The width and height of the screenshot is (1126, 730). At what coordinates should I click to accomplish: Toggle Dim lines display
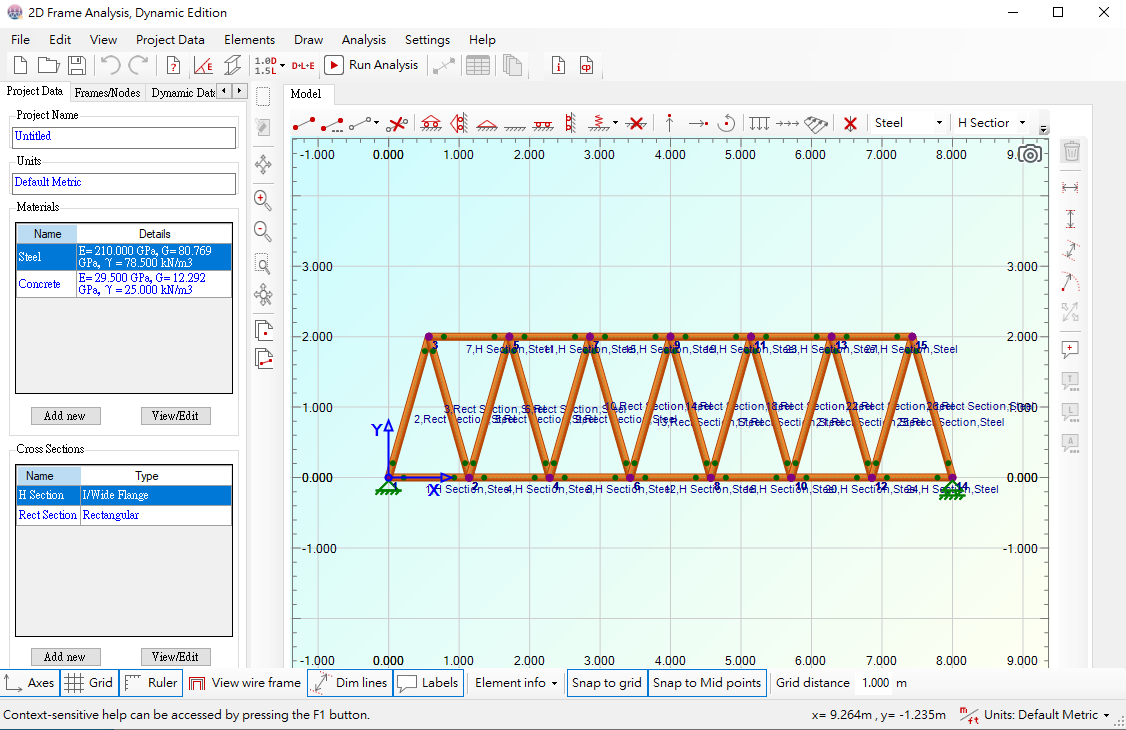(x=350, y=683)
